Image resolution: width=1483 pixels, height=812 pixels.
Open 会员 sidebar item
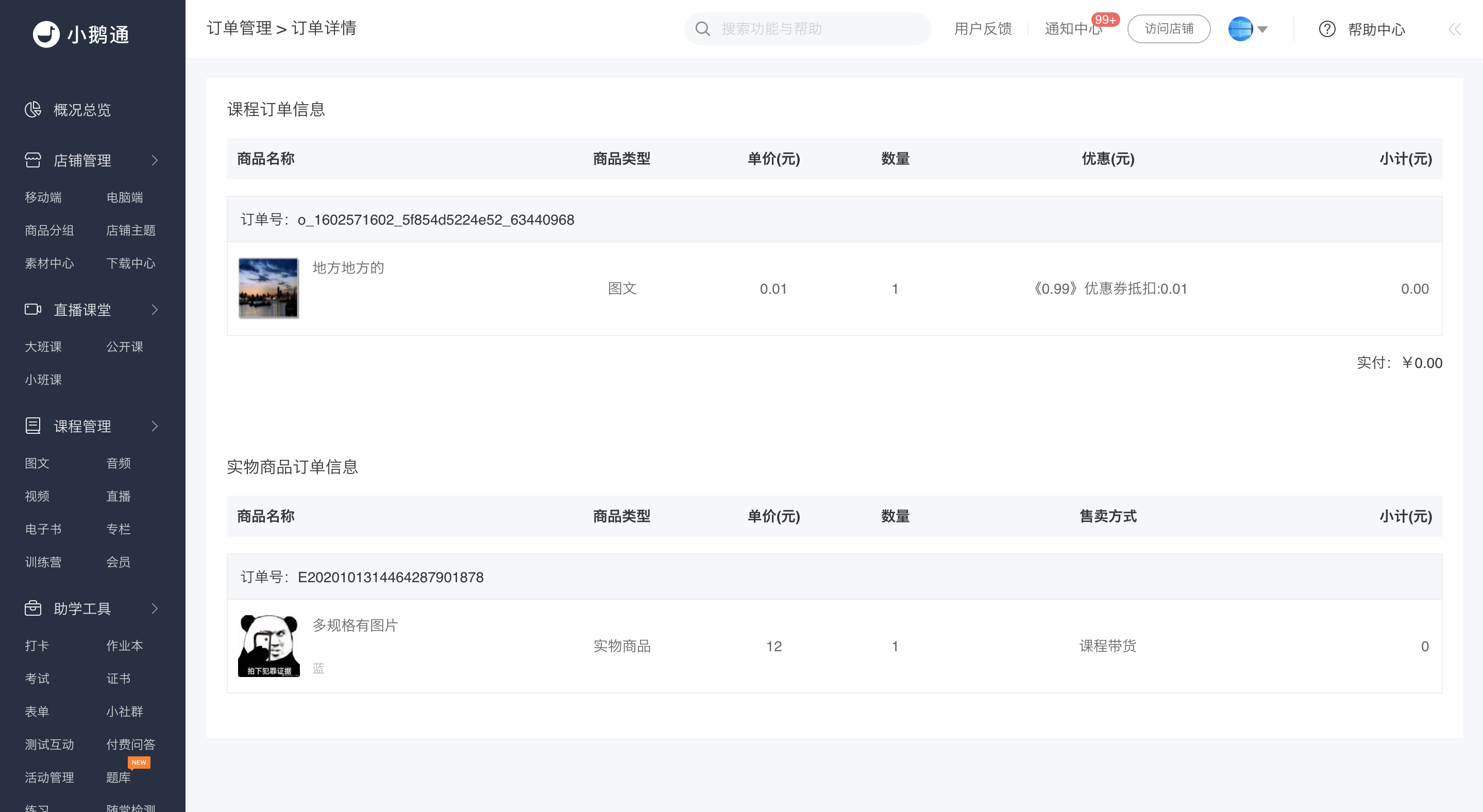pyautogui.click(x=119, y=562)
